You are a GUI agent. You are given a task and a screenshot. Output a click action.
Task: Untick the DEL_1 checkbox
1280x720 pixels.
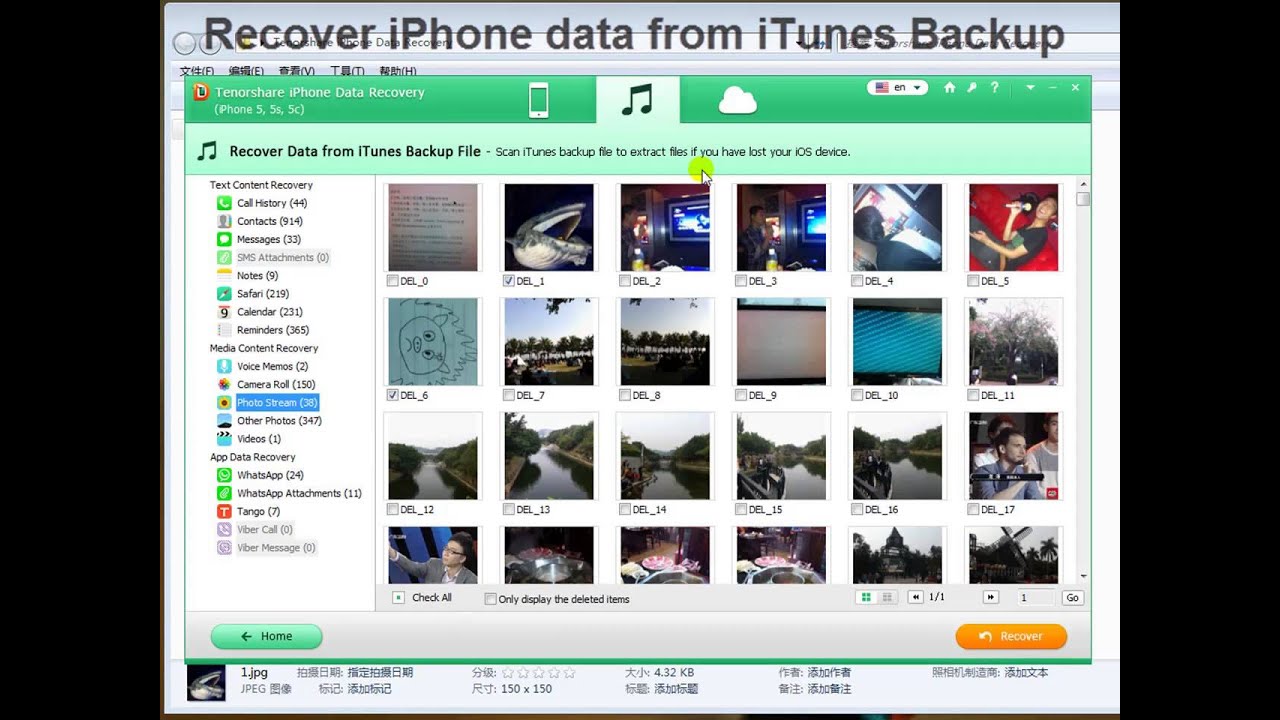[509, 281]
